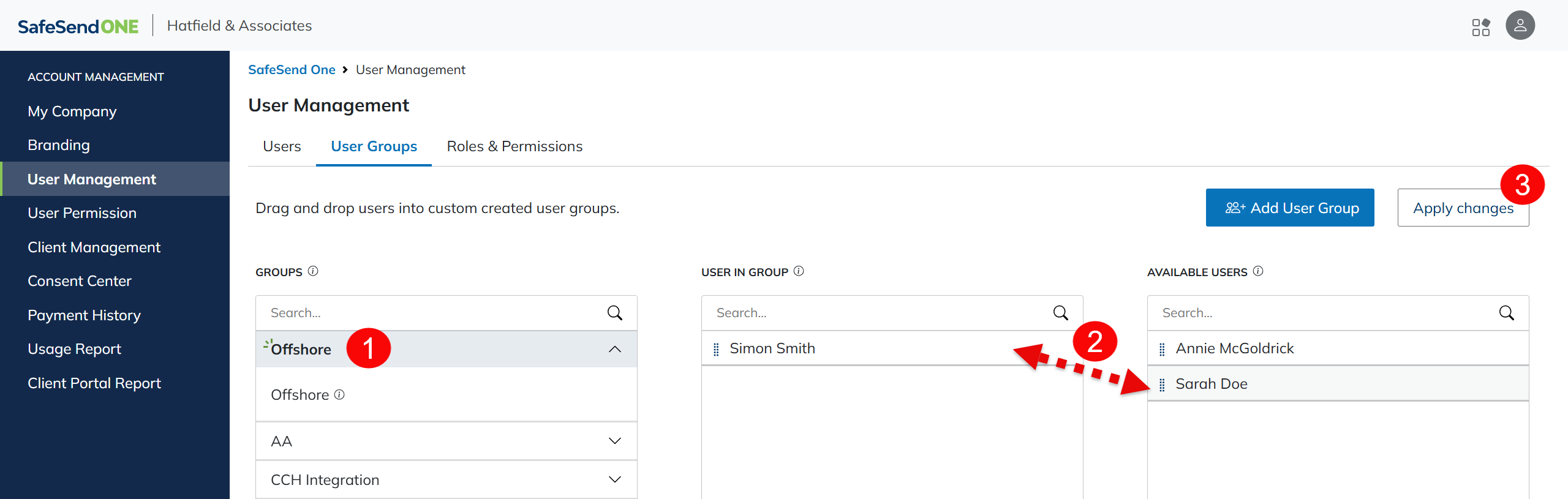
Task: Click the Apply changes button
Action: (1463, 208)
